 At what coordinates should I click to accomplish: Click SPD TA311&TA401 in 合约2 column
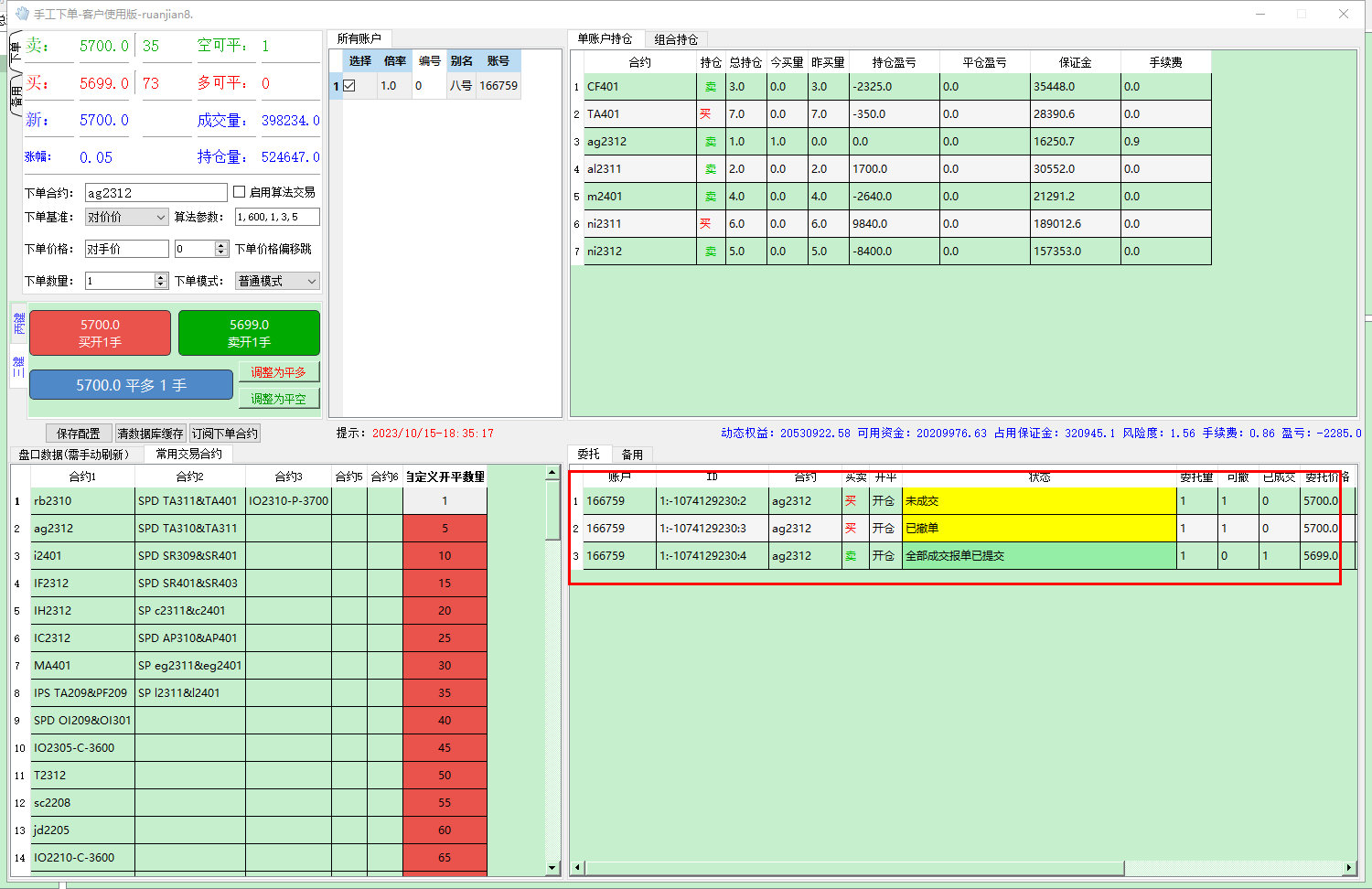[x=189, y=501]
